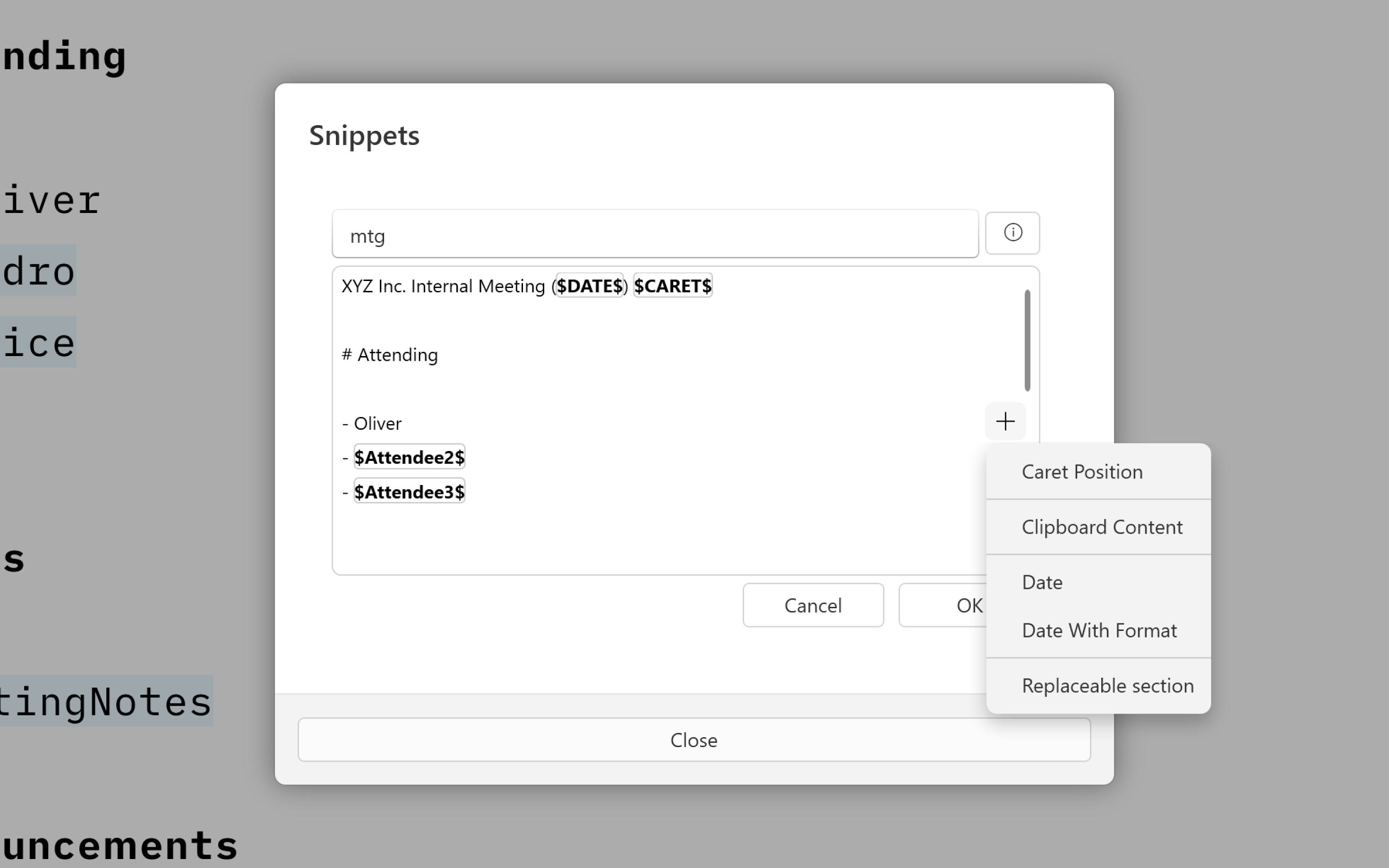Focus the snippet name field 'mtg'

pyautogui.click(x=655, y=235)
